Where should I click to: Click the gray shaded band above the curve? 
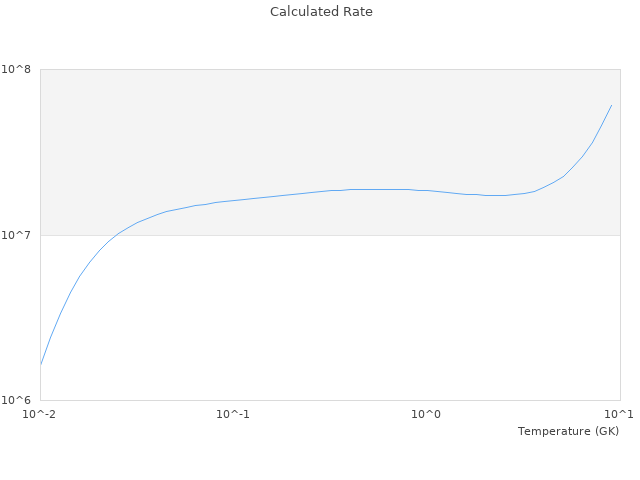pyautogui.click(x=300, y=120)
